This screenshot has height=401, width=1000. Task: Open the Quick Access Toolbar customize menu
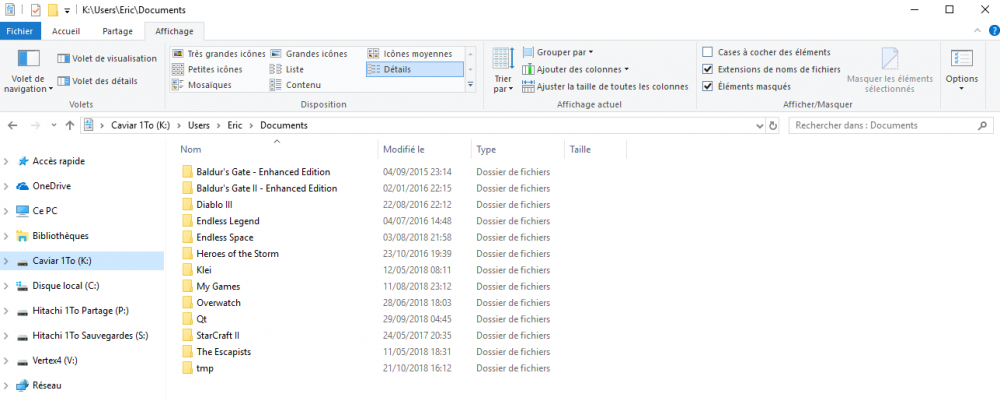tap(67, 10)
